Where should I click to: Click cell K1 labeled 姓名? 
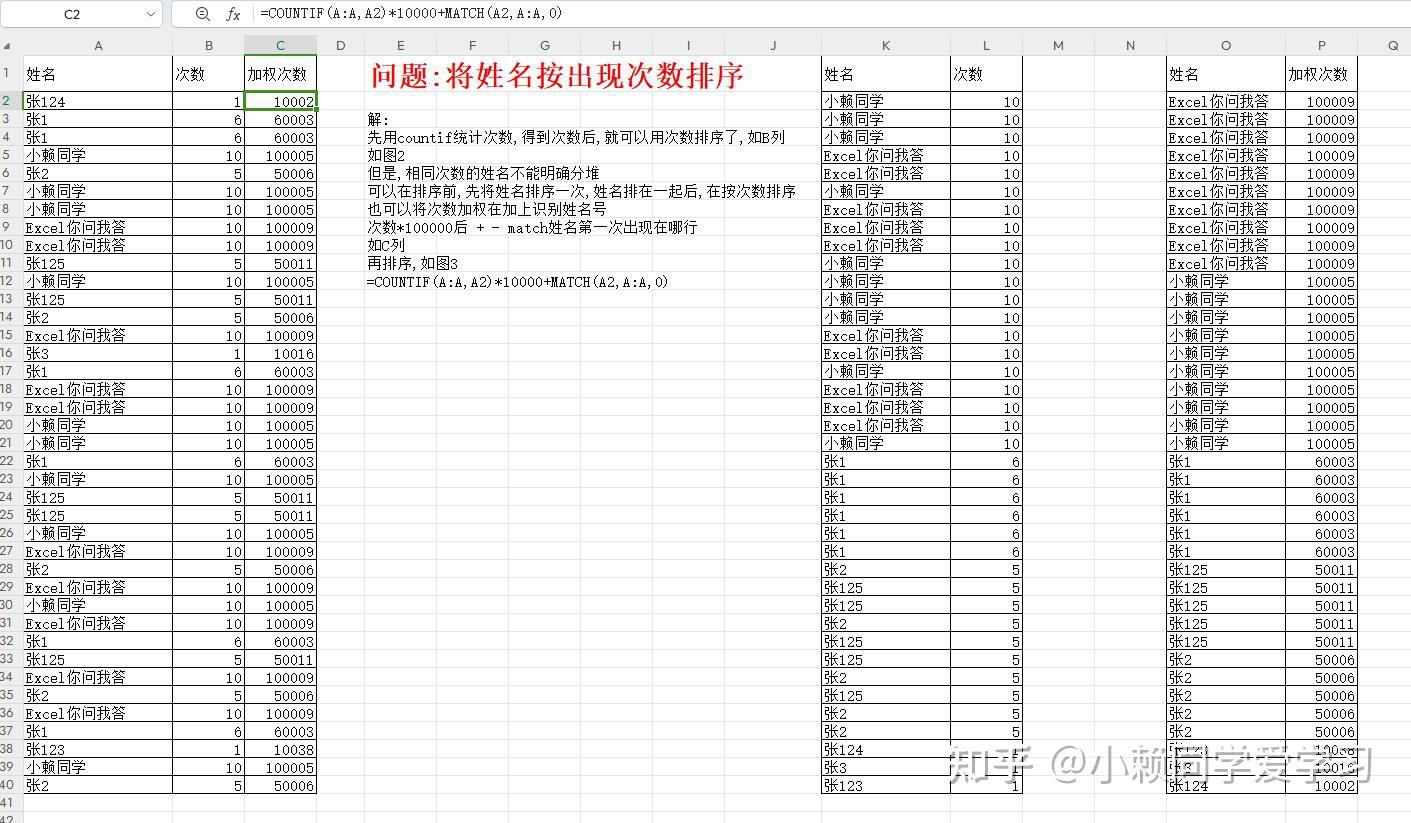[x=886, y=74]
